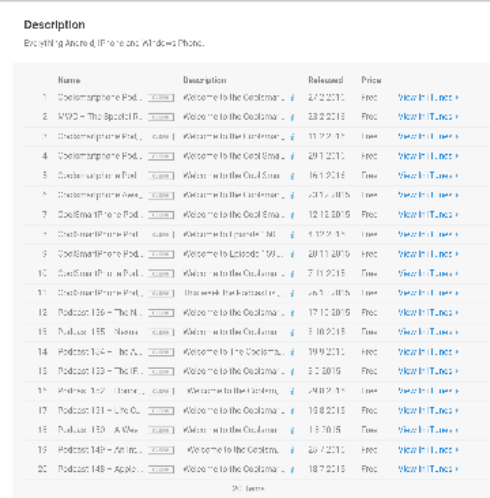The image size is (490, 498).
Task: Open the View in iTunes link in row 20
Action: pos(428,469)
